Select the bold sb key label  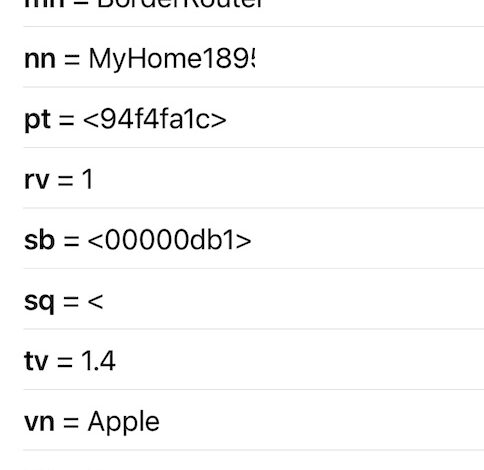pos(40,240)
